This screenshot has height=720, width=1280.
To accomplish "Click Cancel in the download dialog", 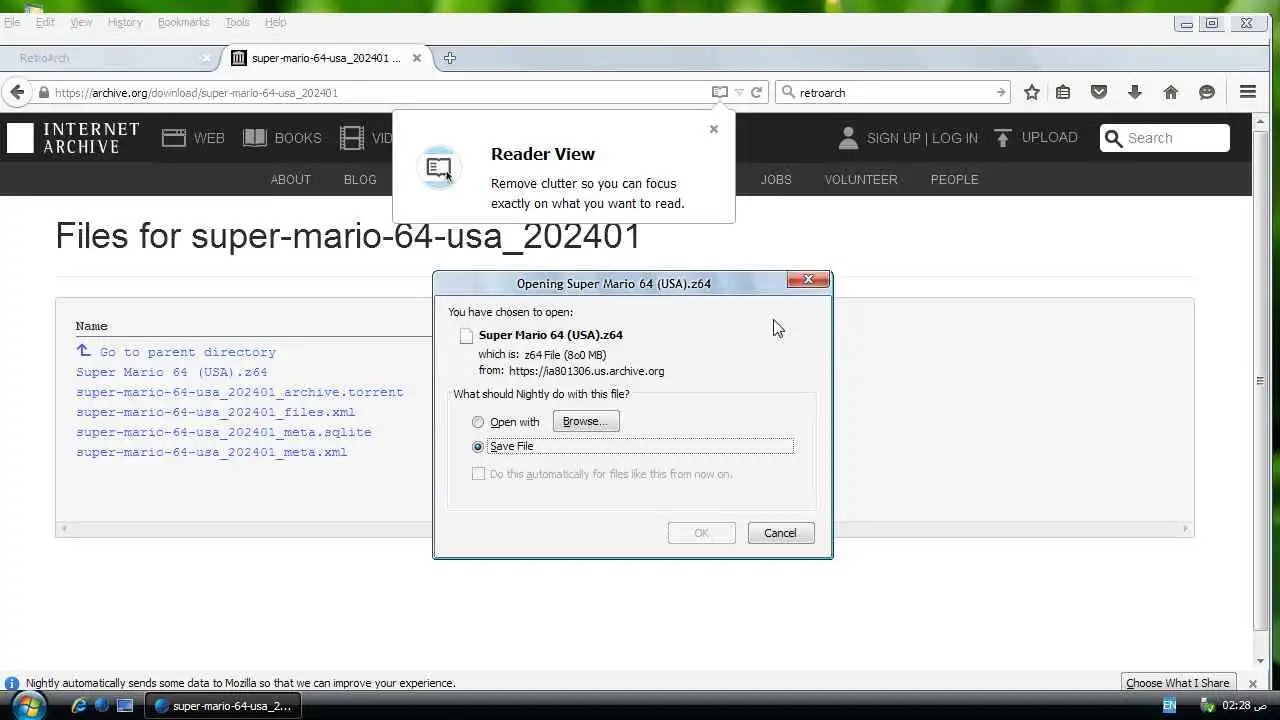I will (x=781, y=533).
